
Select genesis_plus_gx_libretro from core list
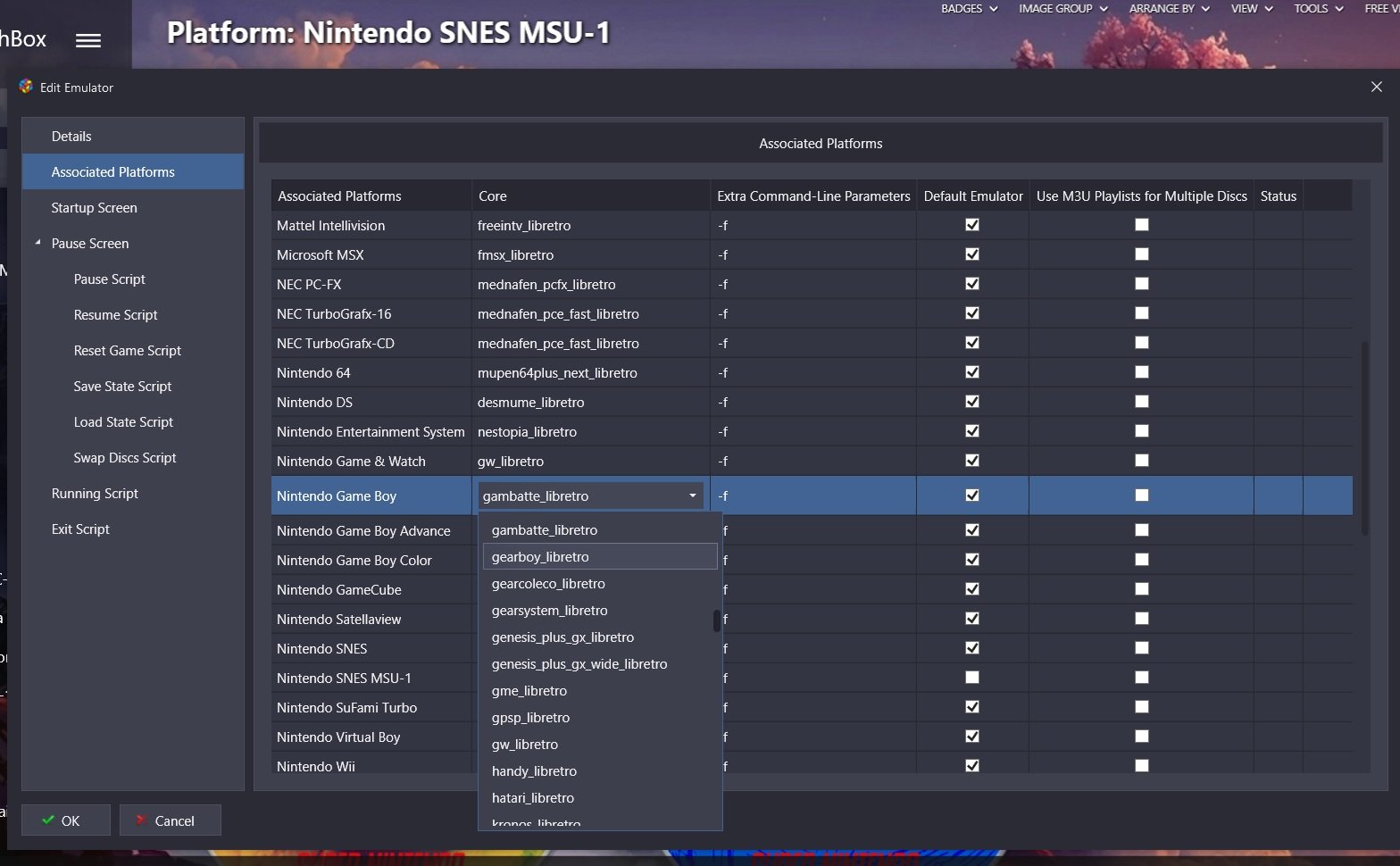tap(600, 637)
